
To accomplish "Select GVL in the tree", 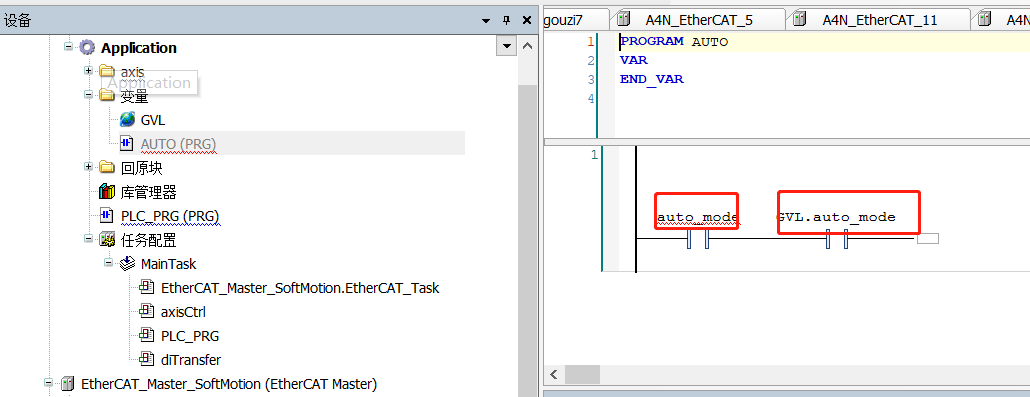I will point(153,120).
